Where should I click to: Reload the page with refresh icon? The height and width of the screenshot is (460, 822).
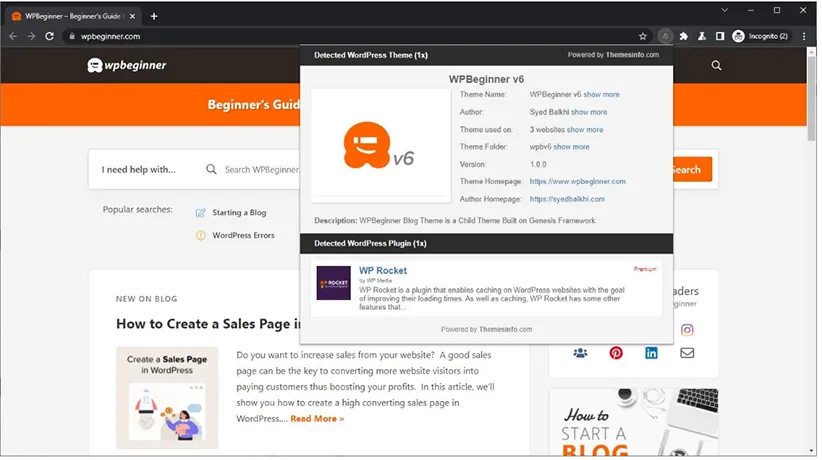[49, 36]
